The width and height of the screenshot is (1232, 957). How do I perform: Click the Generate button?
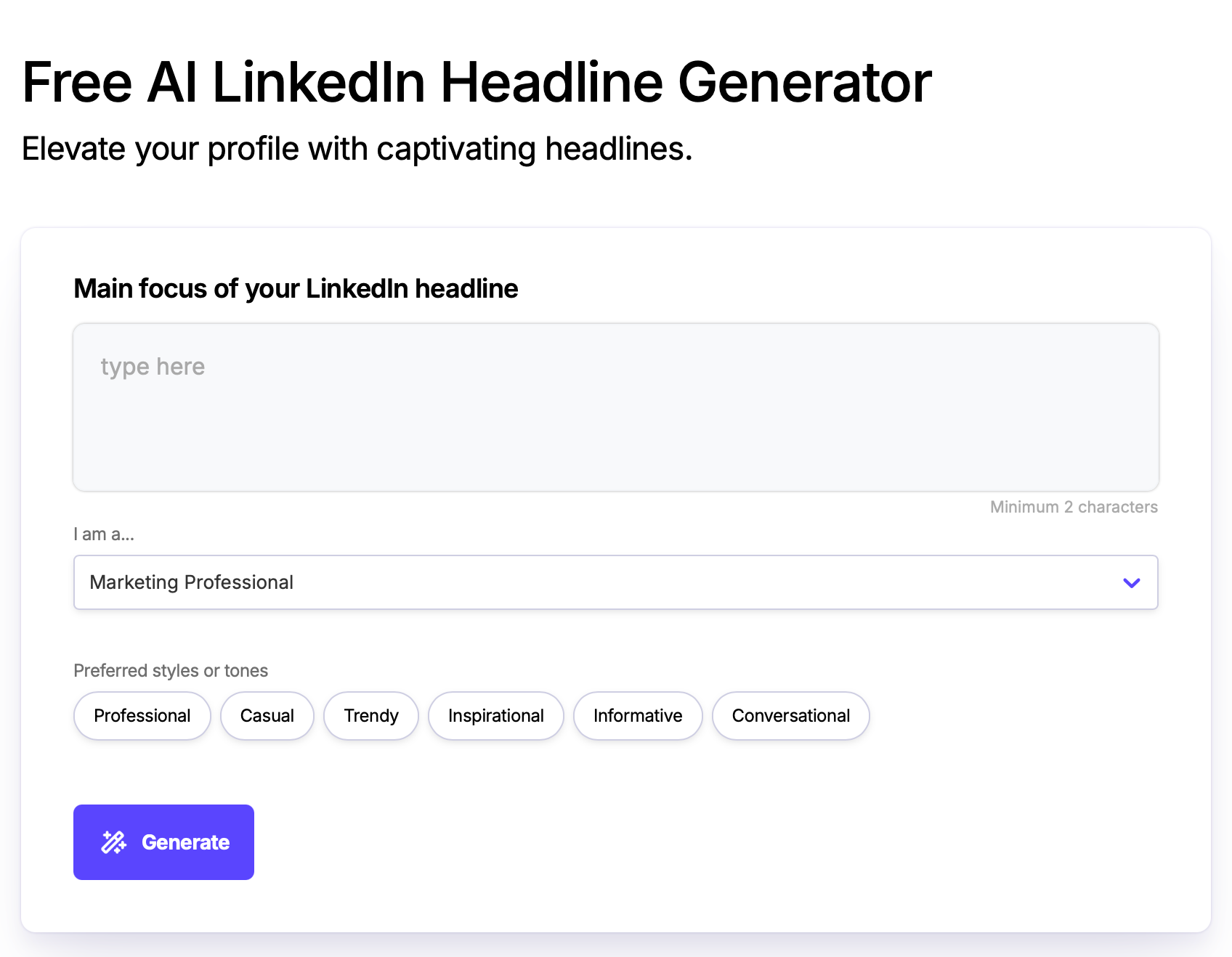pos(163,842)
